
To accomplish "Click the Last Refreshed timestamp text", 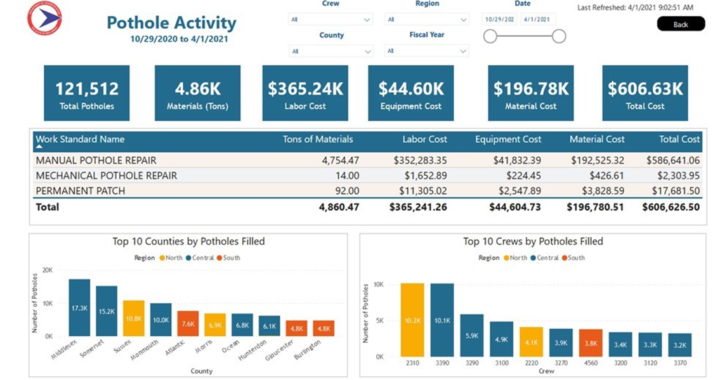I will pos(636,7).
